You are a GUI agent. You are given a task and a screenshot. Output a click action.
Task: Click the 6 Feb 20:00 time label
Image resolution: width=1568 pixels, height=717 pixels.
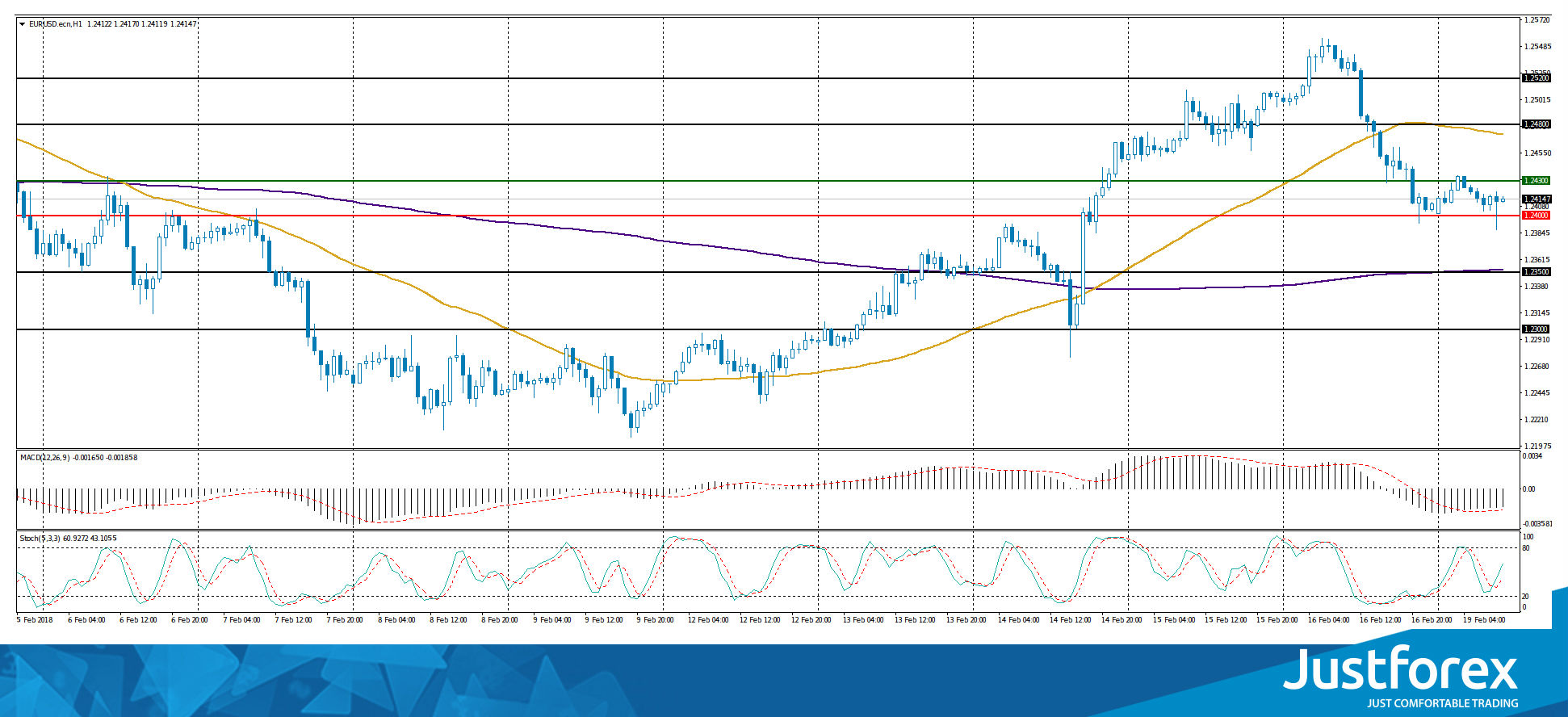(190, 620)
